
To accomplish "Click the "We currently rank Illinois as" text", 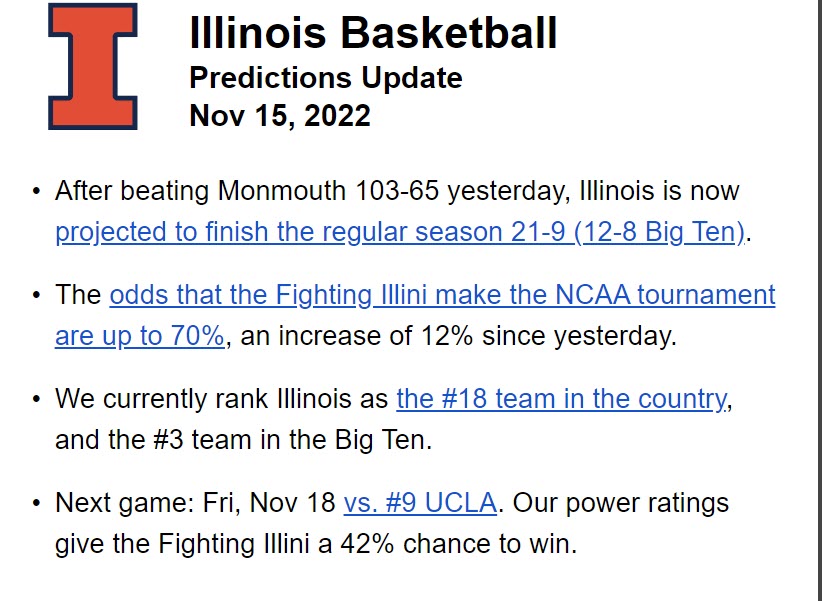I will click(x=221, y=399).
